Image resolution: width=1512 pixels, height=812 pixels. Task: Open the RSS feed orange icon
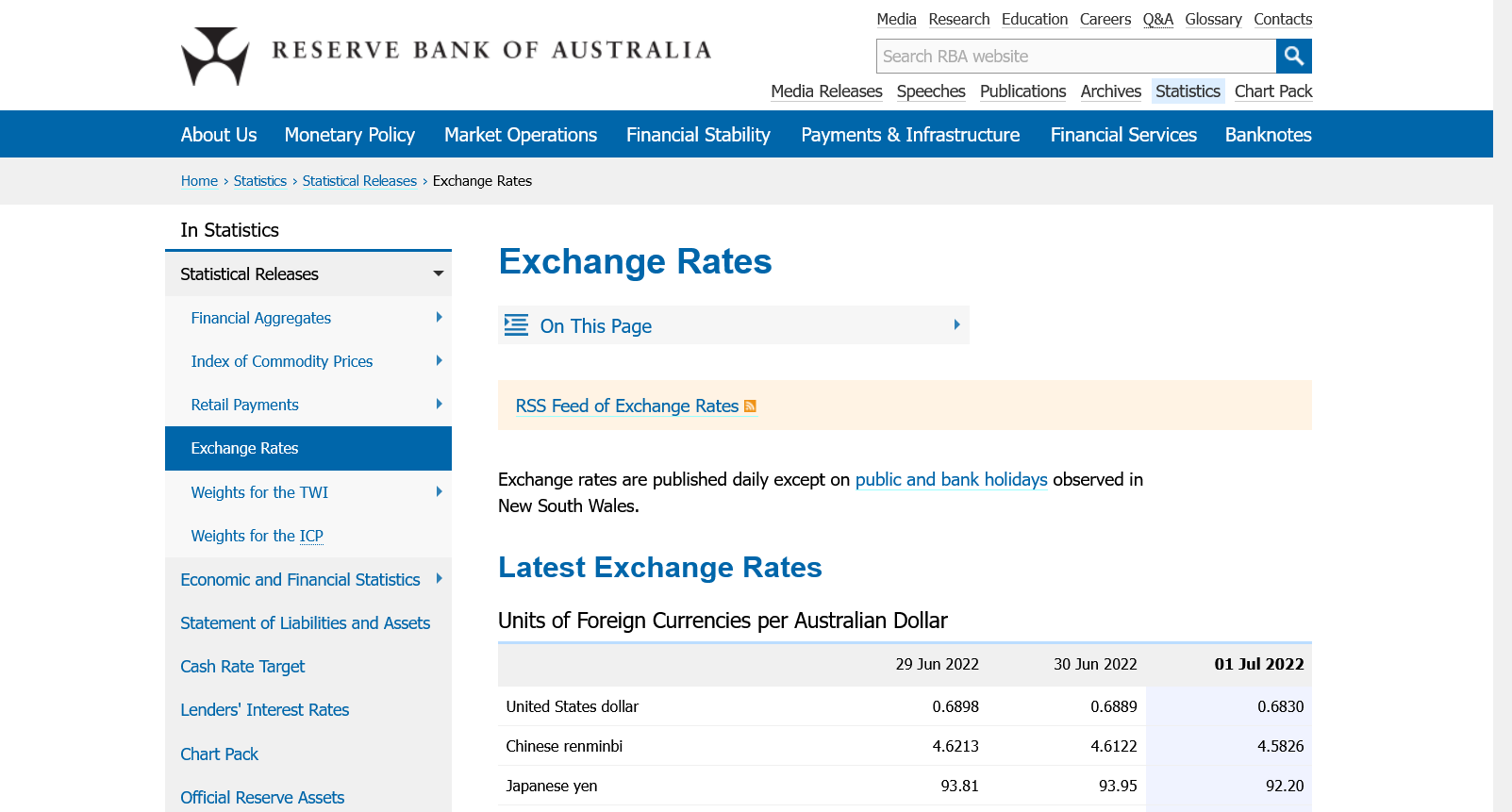751,406
